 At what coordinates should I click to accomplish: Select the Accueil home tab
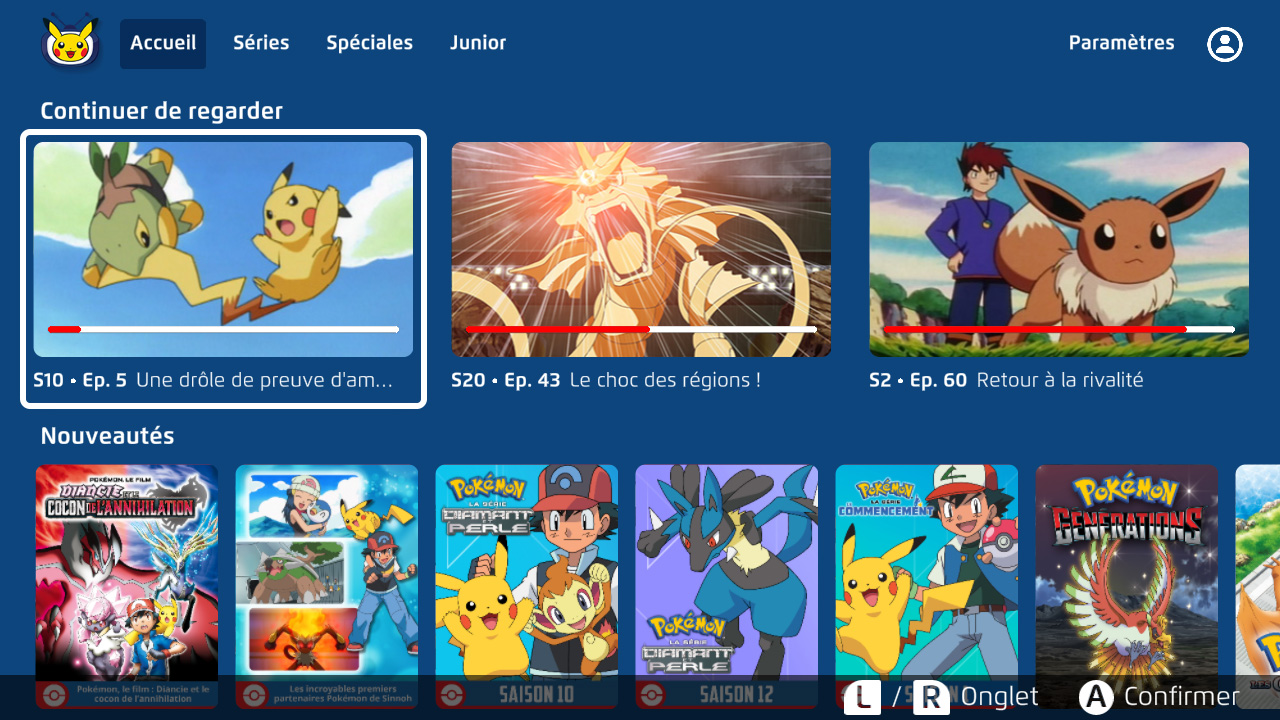(163, 43)
